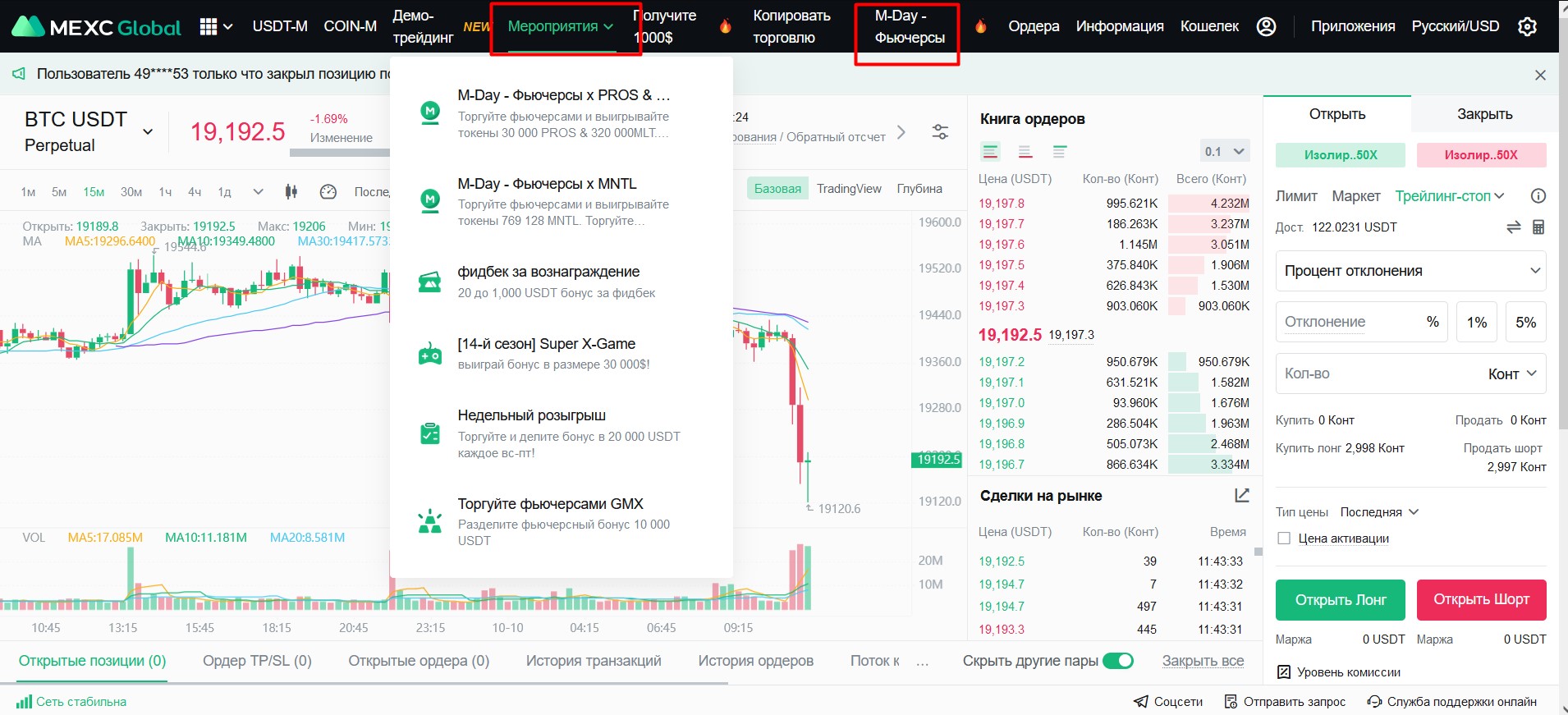Open История транзакций tab
Image resolution: width=1568 pixels, height=715 pixels.
594,661
